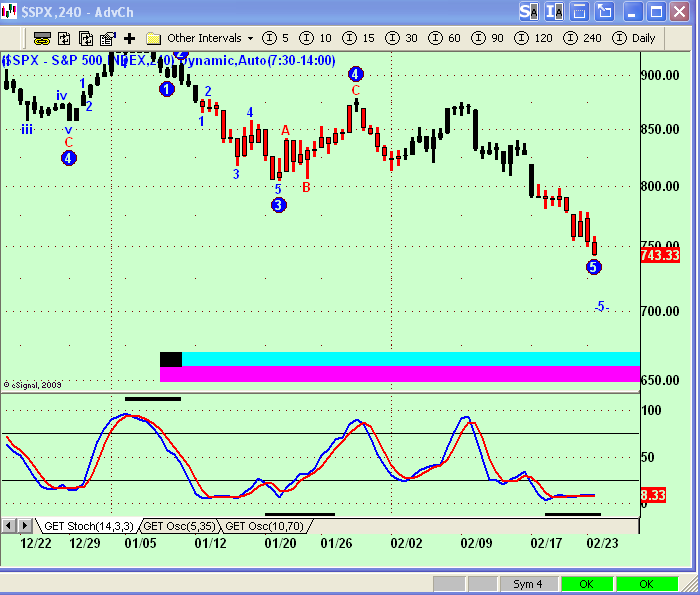Click the black plus crosshair icon

tap(129, 38)
